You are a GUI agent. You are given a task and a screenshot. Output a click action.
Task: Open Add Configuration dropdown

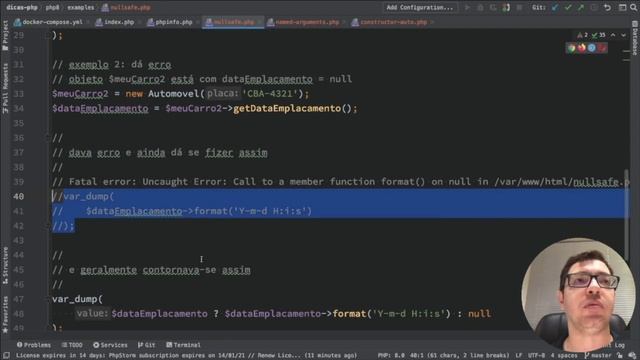coord(420,7)
